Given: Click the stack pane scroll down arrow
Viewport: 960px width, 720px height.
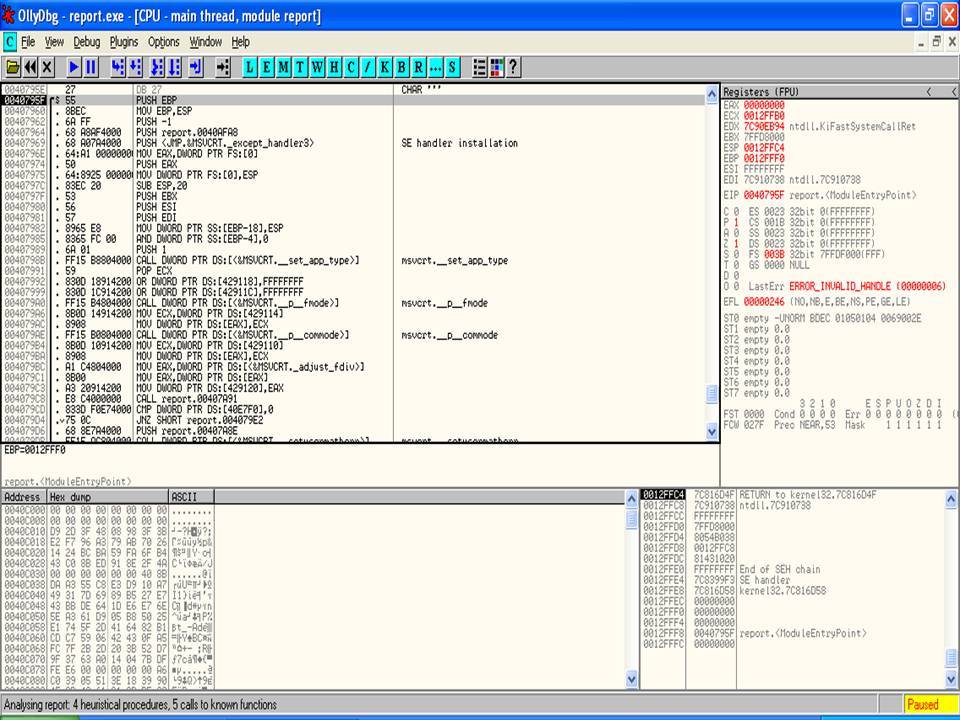Looking at the screenshot, I should pyautogui.click(x=951, y=679).
